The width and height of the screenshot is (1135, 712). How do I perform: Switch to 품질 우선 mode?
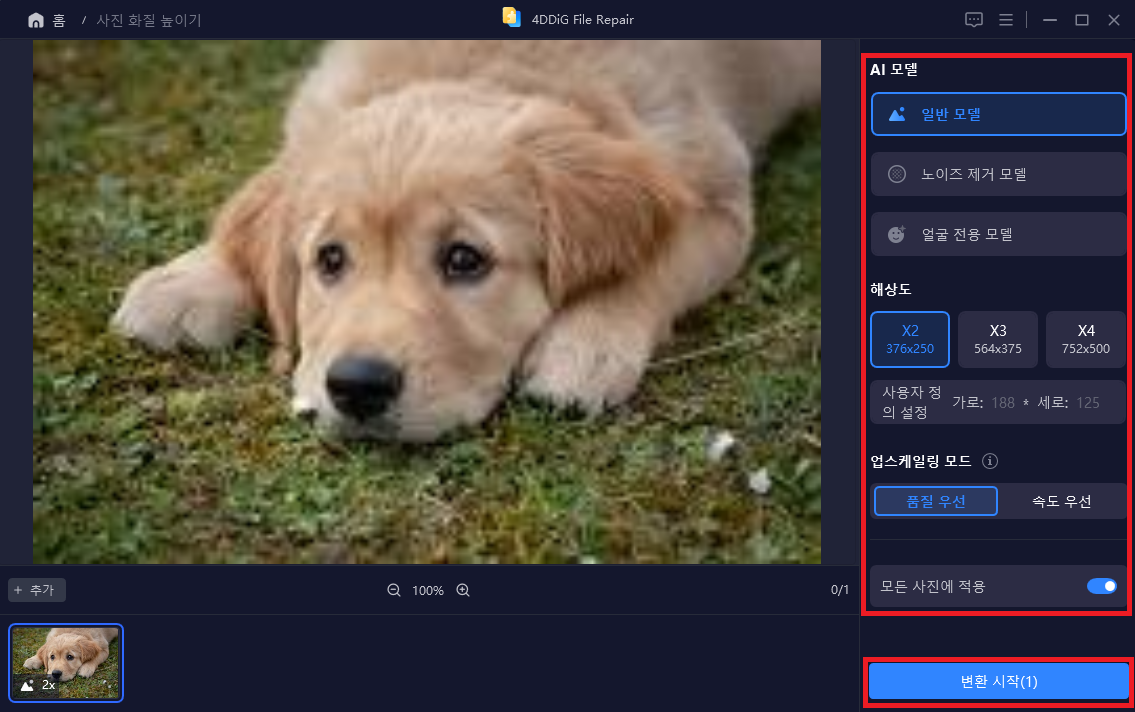[936, 501]
